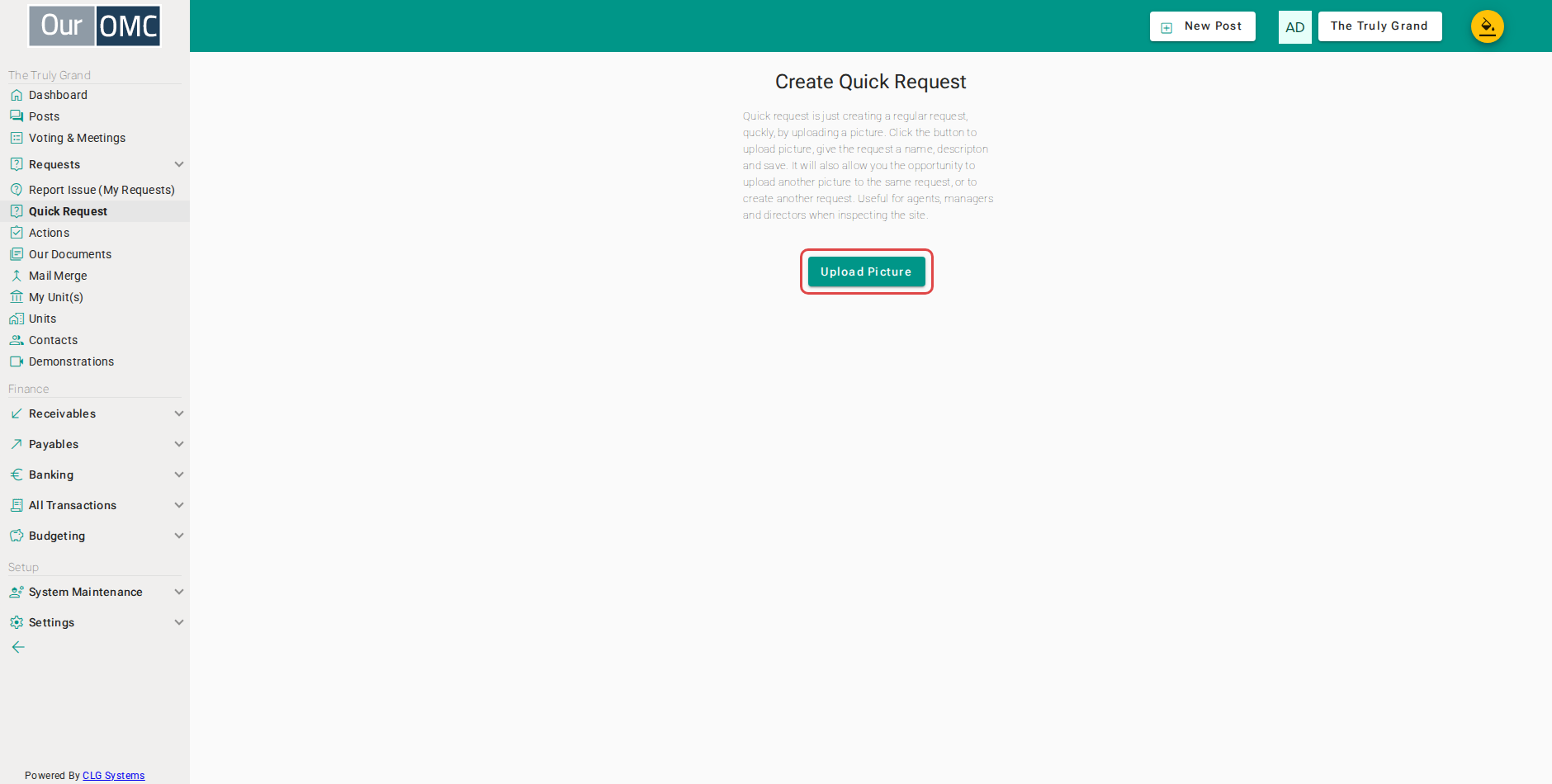1552x784 pixels.
Task: Select Quick Request in the sidebar
Action: click(x=95, y=211)
